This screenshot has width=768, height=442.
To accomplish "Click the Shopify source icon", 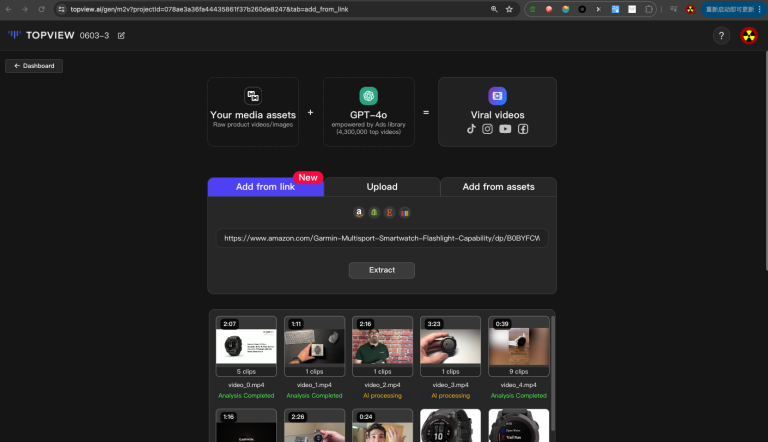I will tap(375, 212).
